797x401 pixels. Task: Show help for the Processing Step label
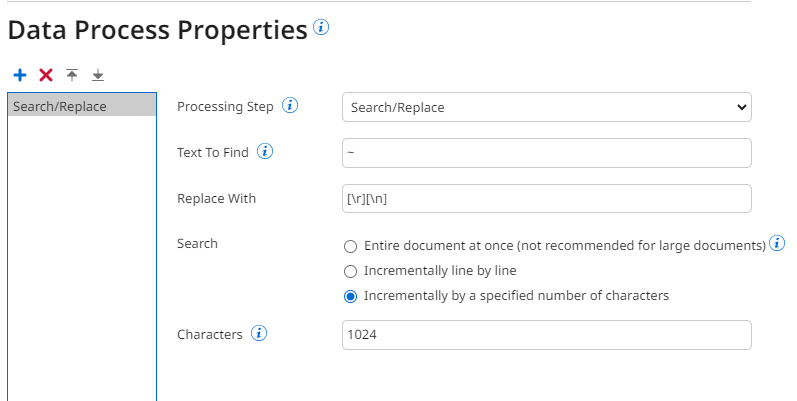coord(290,105)
